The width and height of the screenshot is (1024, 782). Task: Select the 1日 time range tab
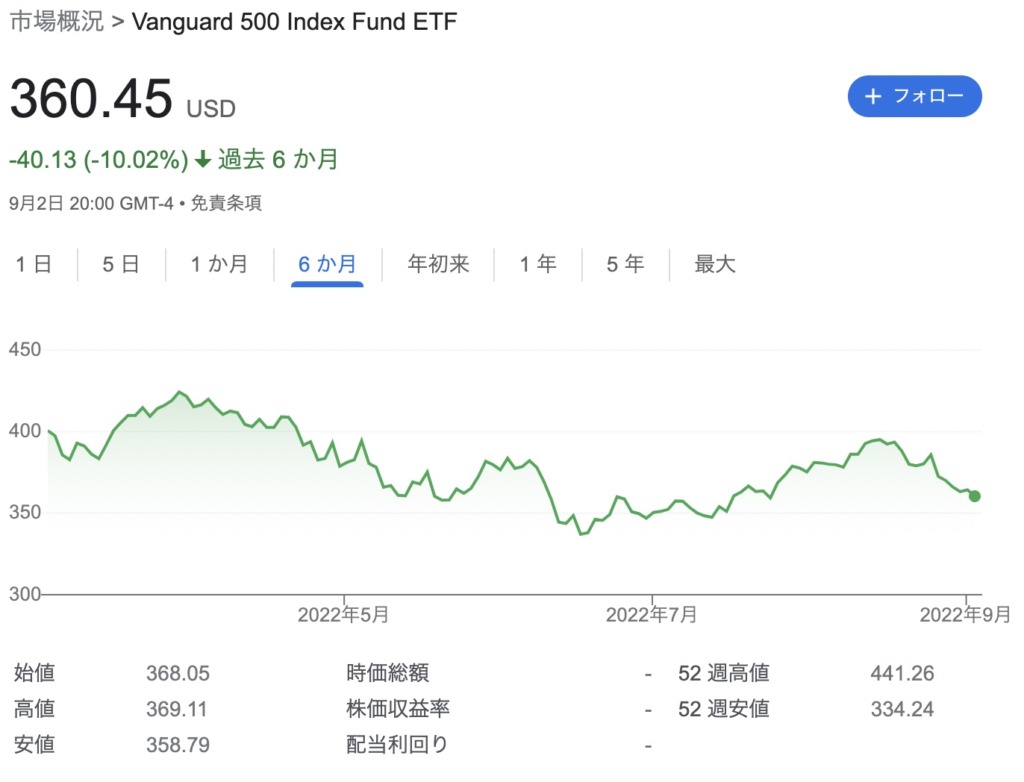pos(33,264)
